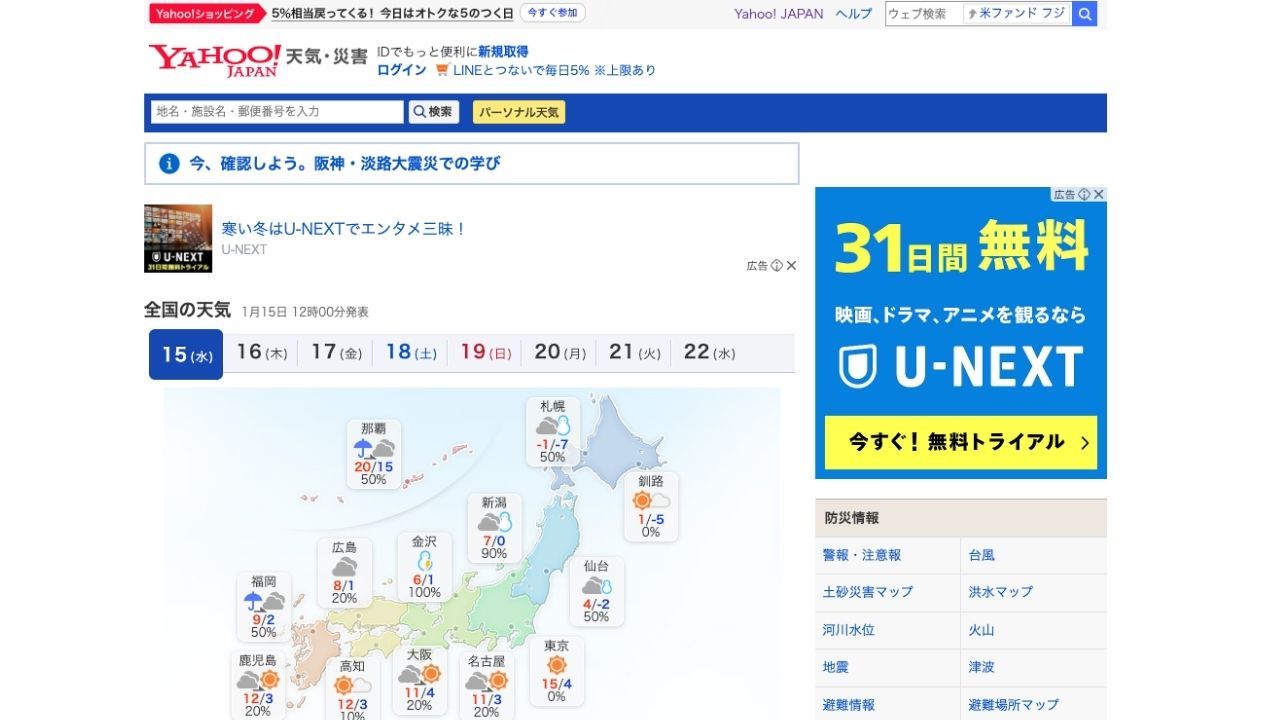Open the 河川水位 link
The height and width of the screenshot is (720, 1280).
849,630
